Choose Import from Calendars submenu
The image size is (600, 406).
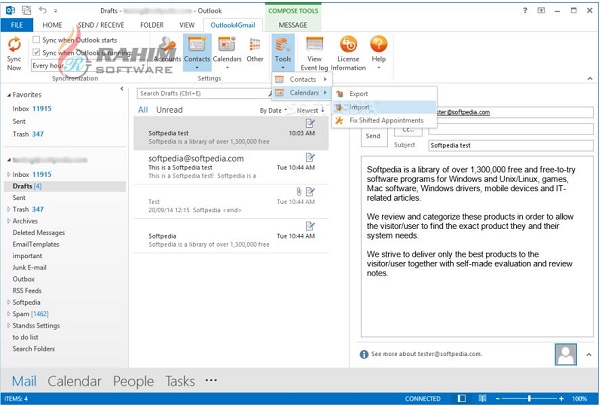[x=384, y=107]
